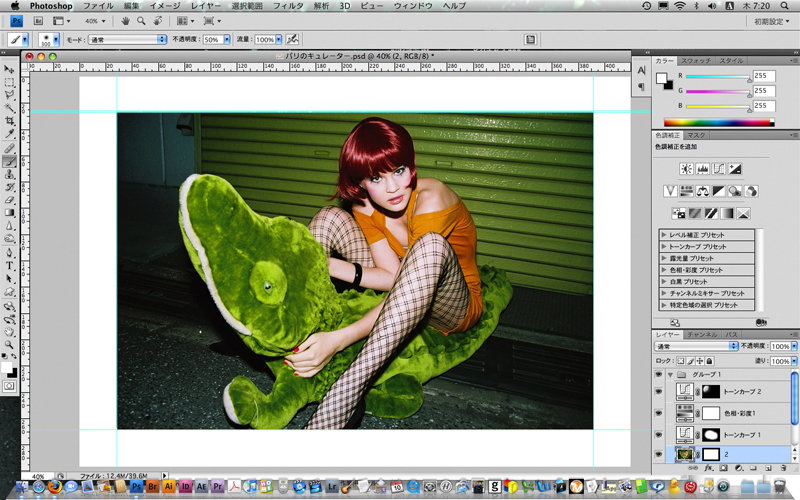800x500 pixels.
Task: Add a Black & White adjustment
Action: [x=718, y=191]
